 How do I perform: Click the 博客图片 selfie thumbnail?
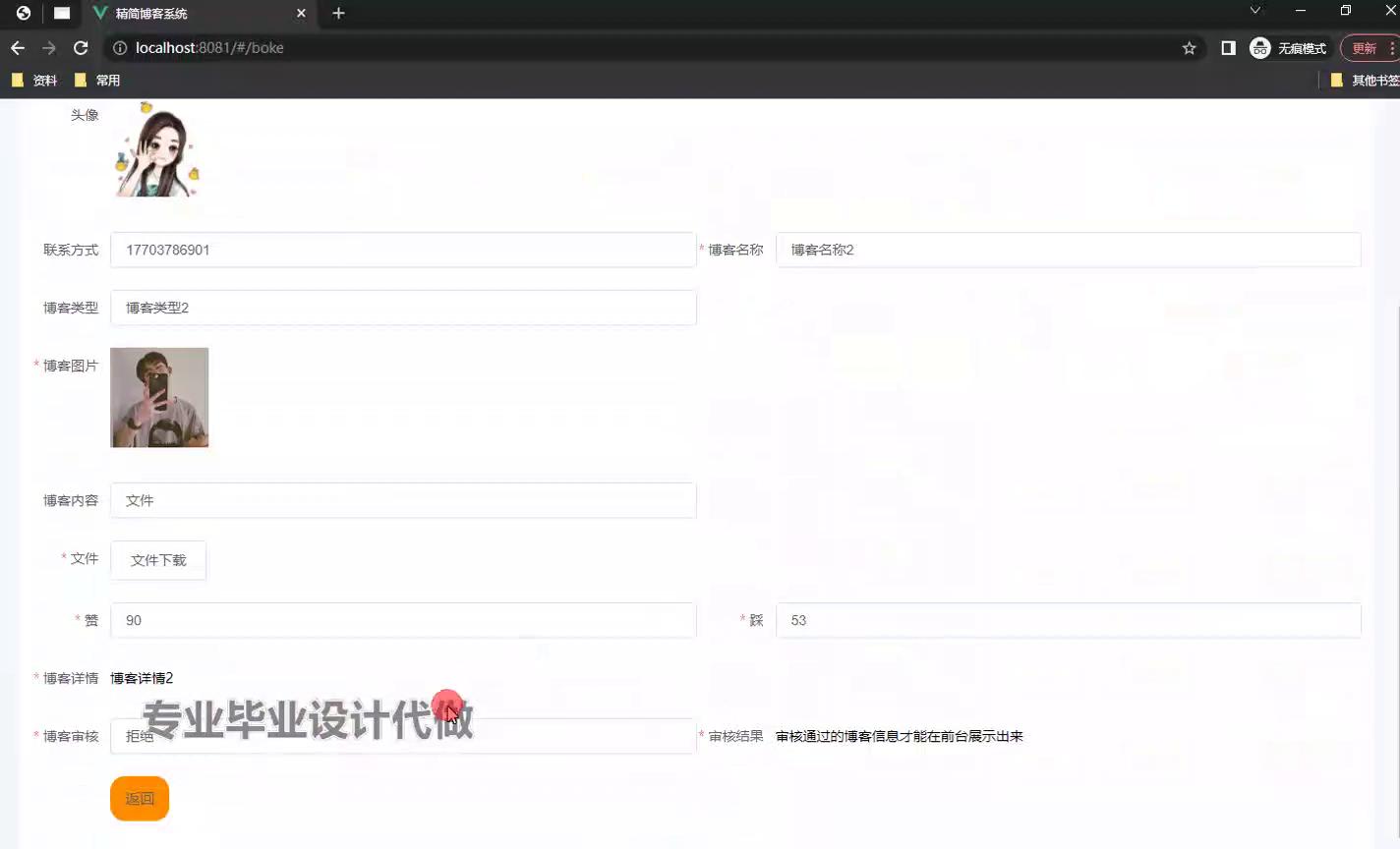[x=159, y=398]
